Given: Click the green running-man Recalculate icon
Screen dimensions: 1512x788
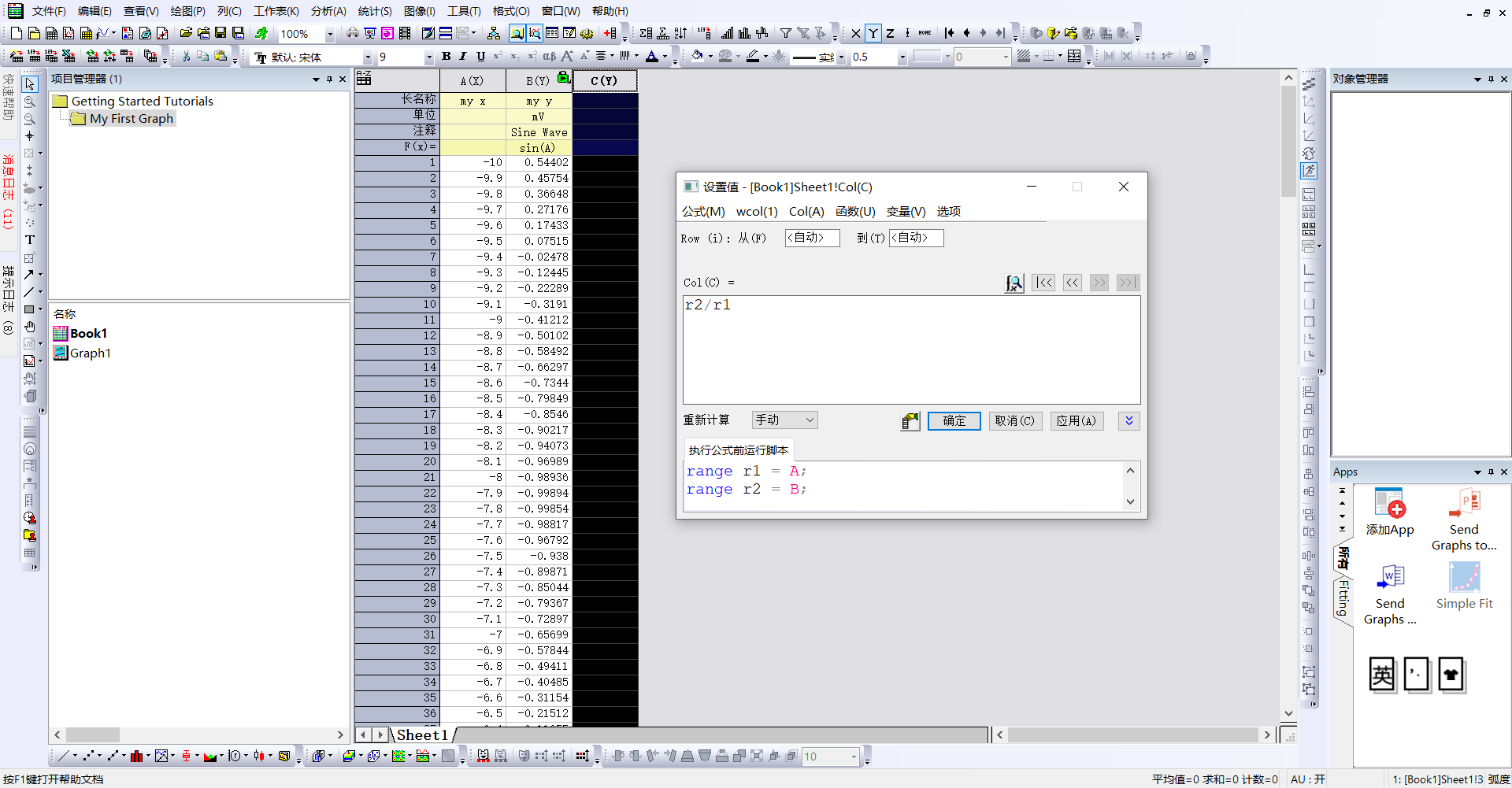Looking at the screenshot, I should point(261,33).
